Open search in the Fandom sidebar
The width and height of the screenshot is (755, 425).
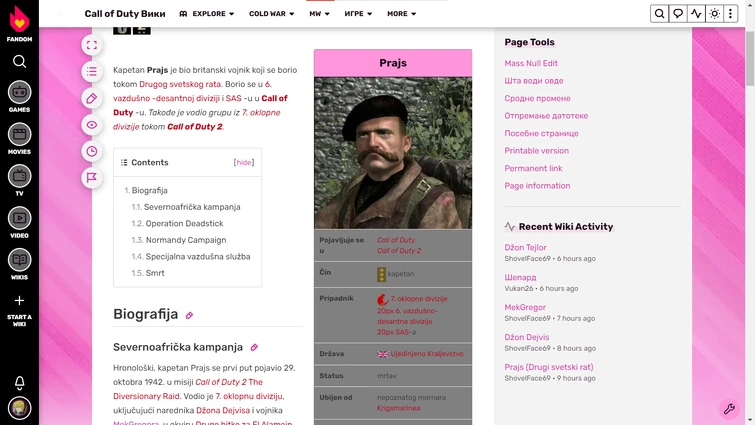tap(19, 62)
